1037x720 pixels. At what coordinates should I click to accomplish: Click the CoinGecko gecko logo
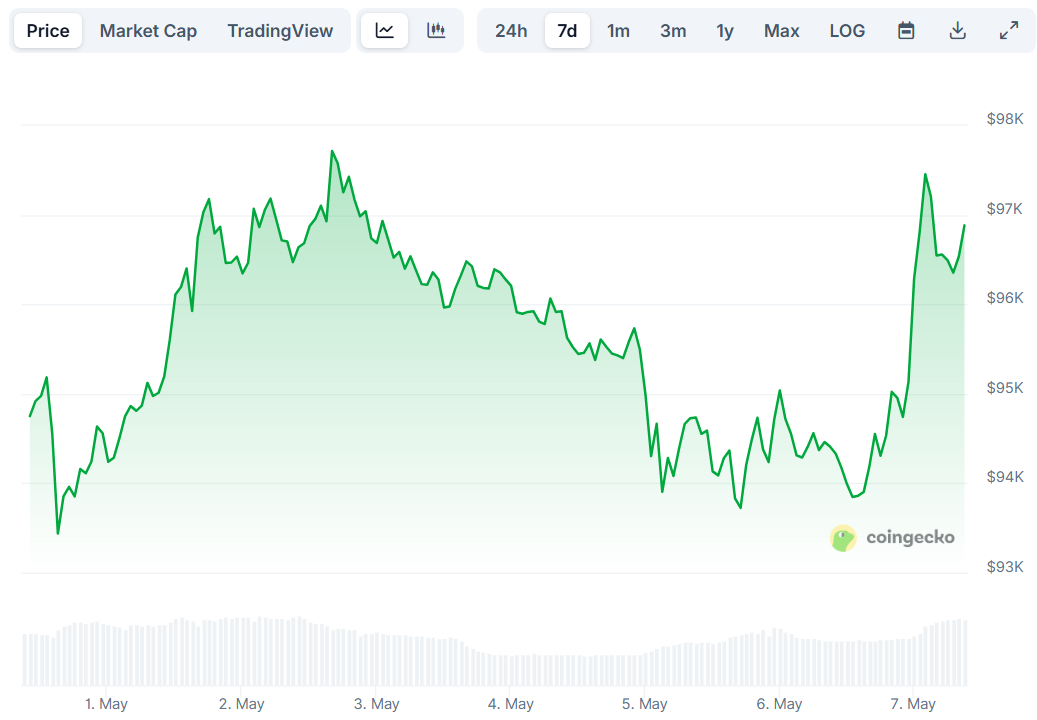tap(843, 537)
